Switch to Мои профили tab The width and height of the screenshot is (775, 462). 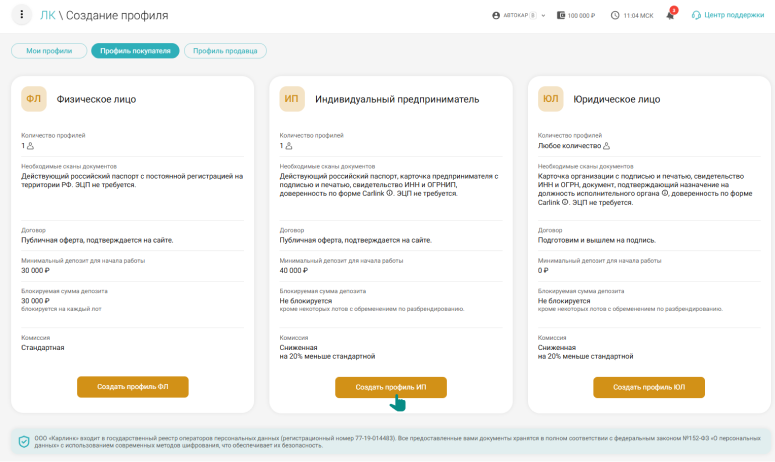(48, 50)
